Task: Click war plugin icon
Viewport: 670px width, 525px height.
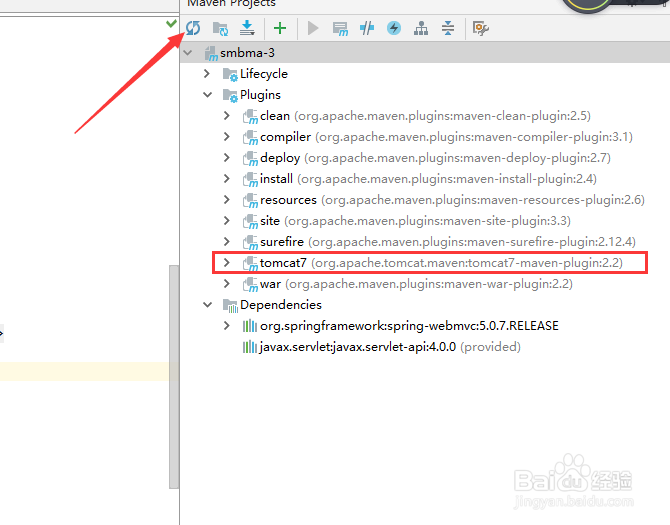Action: coord(250,284)
